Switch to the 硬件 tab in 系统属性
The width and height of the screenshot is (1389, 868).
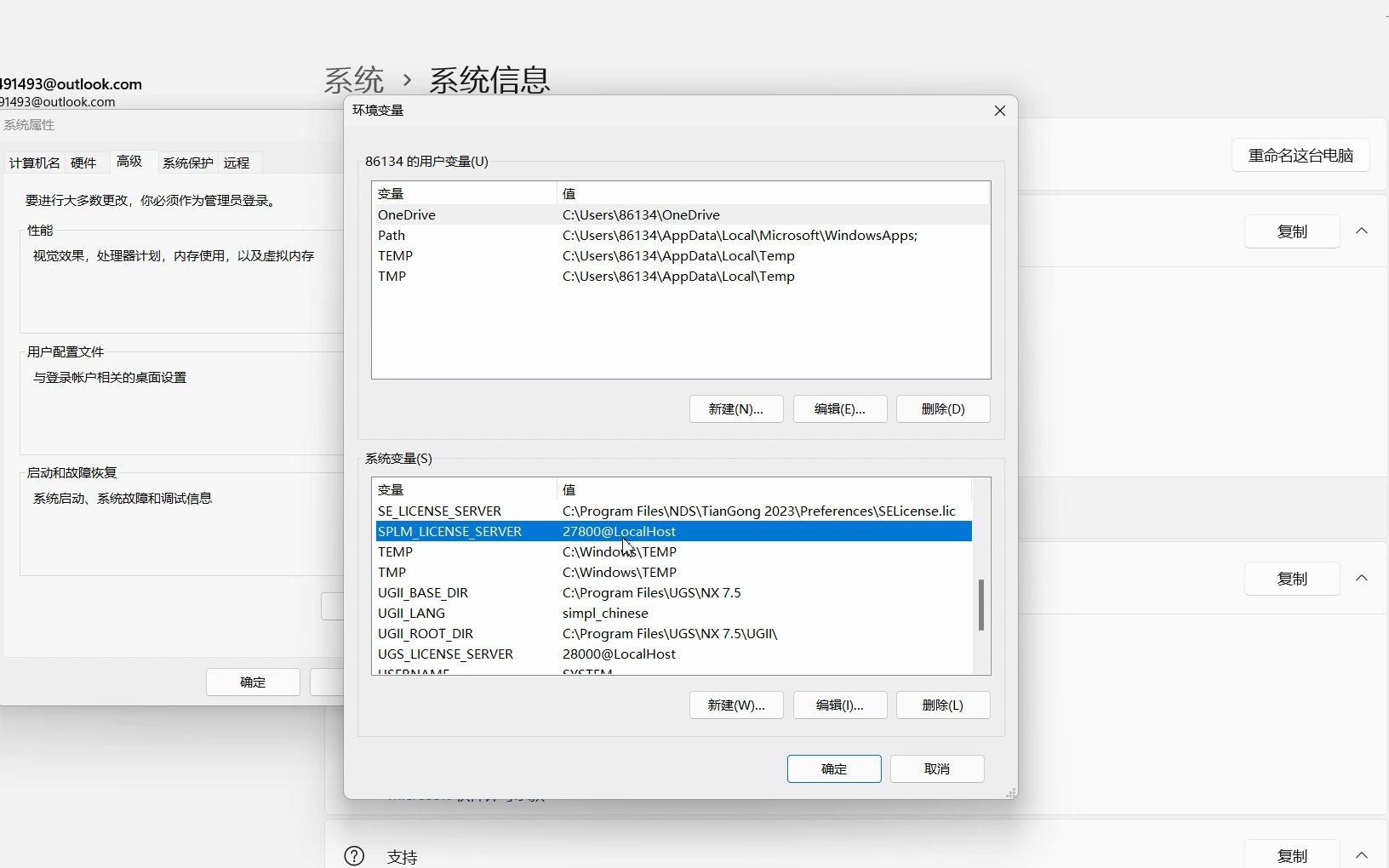coord(83,163)
